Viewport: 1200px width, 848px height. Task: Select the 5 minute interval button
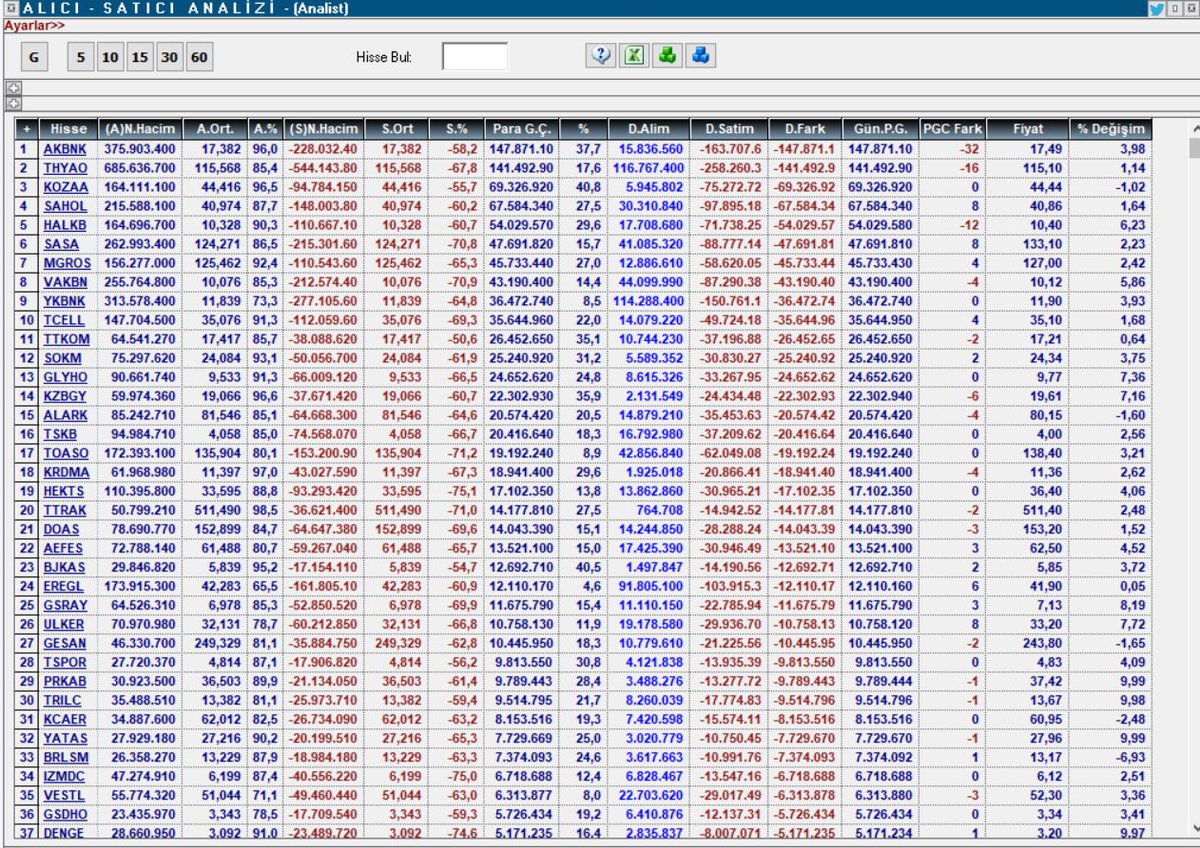tap(80, 57)
